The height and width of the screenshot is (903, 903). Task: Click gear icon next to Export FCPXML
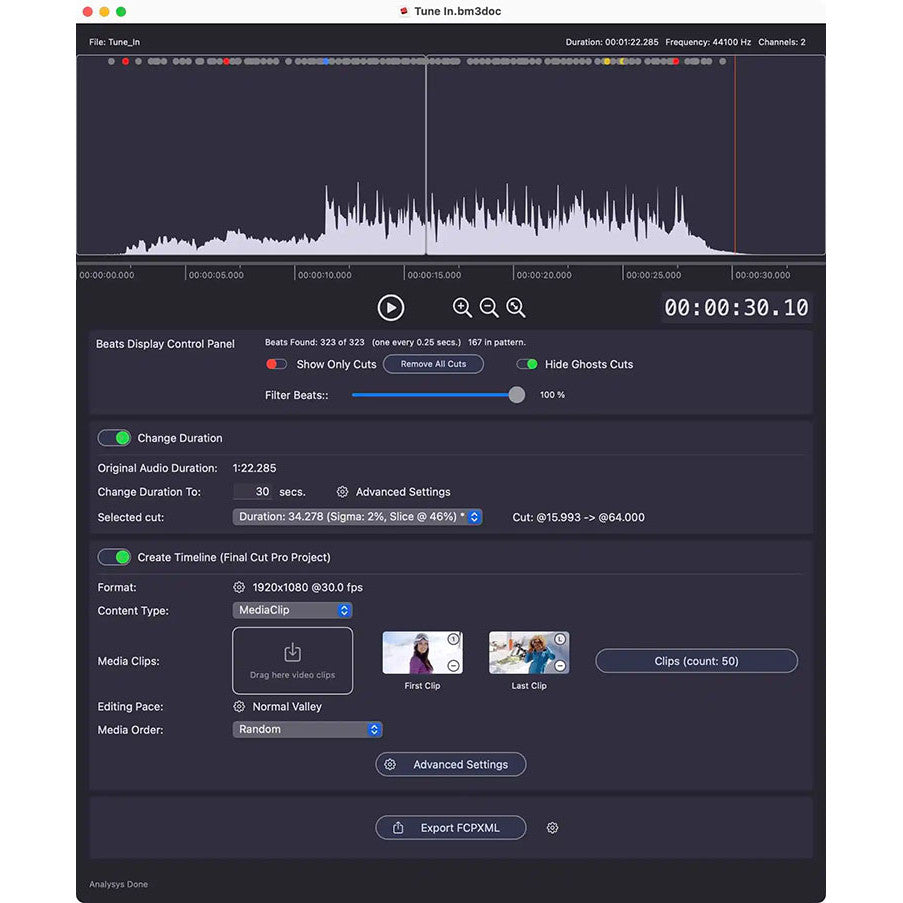point(552,828)
